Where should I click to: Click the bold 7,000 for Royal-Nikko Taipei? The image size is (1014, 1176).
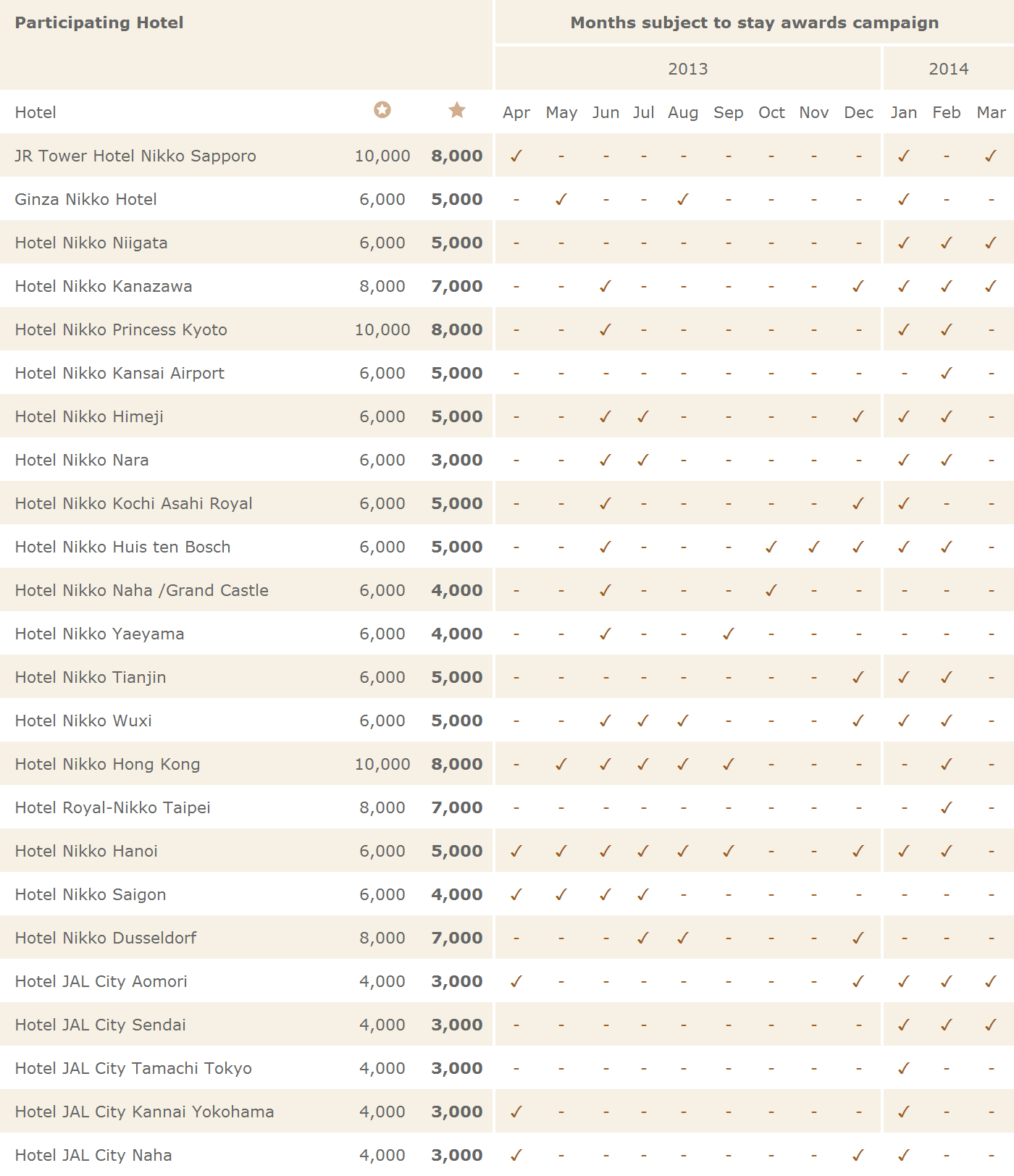tap(457, 808)
